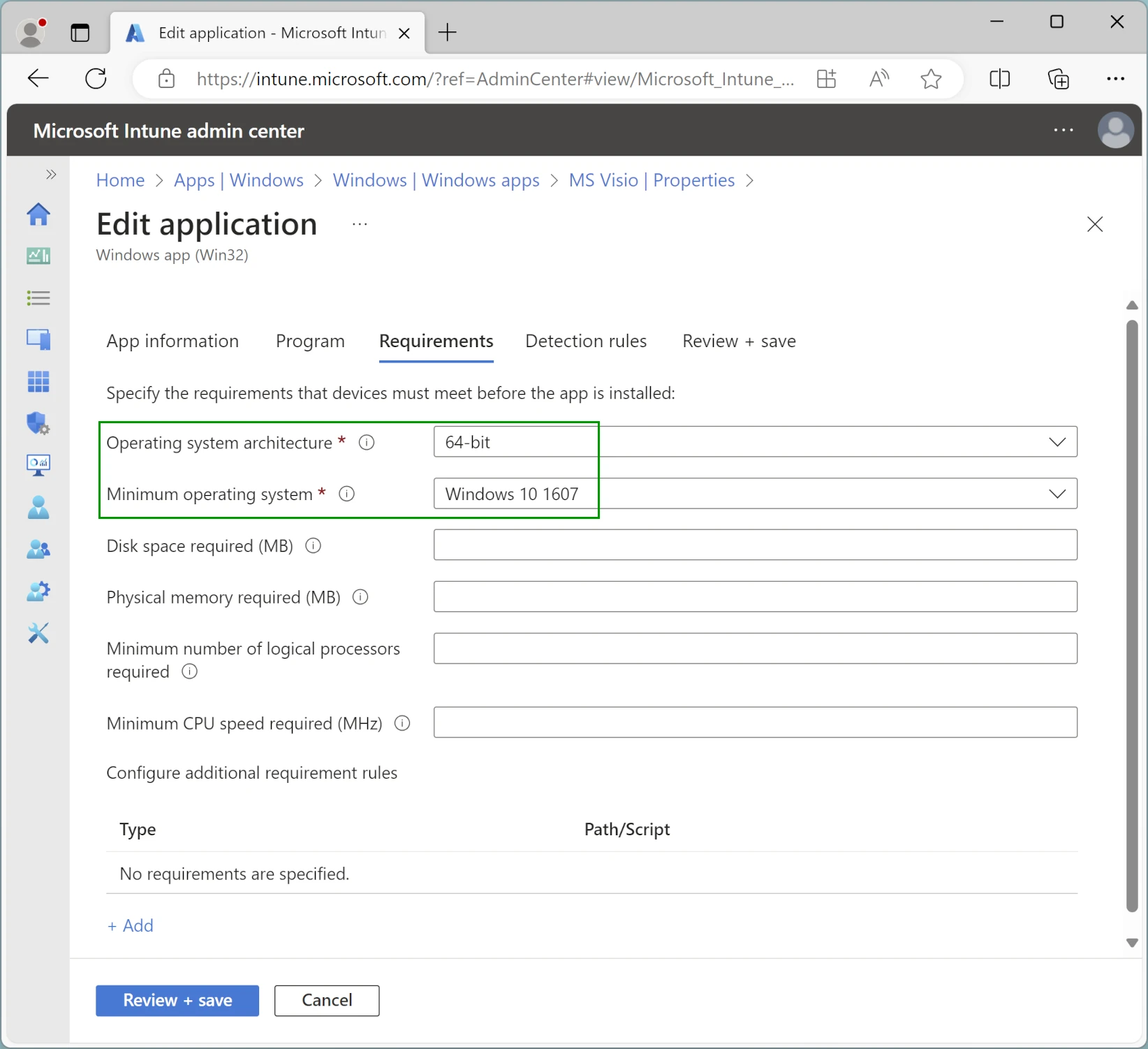Screen dimensions: 1148x1049
Task: Refresh the browser page
Action: 96,78
